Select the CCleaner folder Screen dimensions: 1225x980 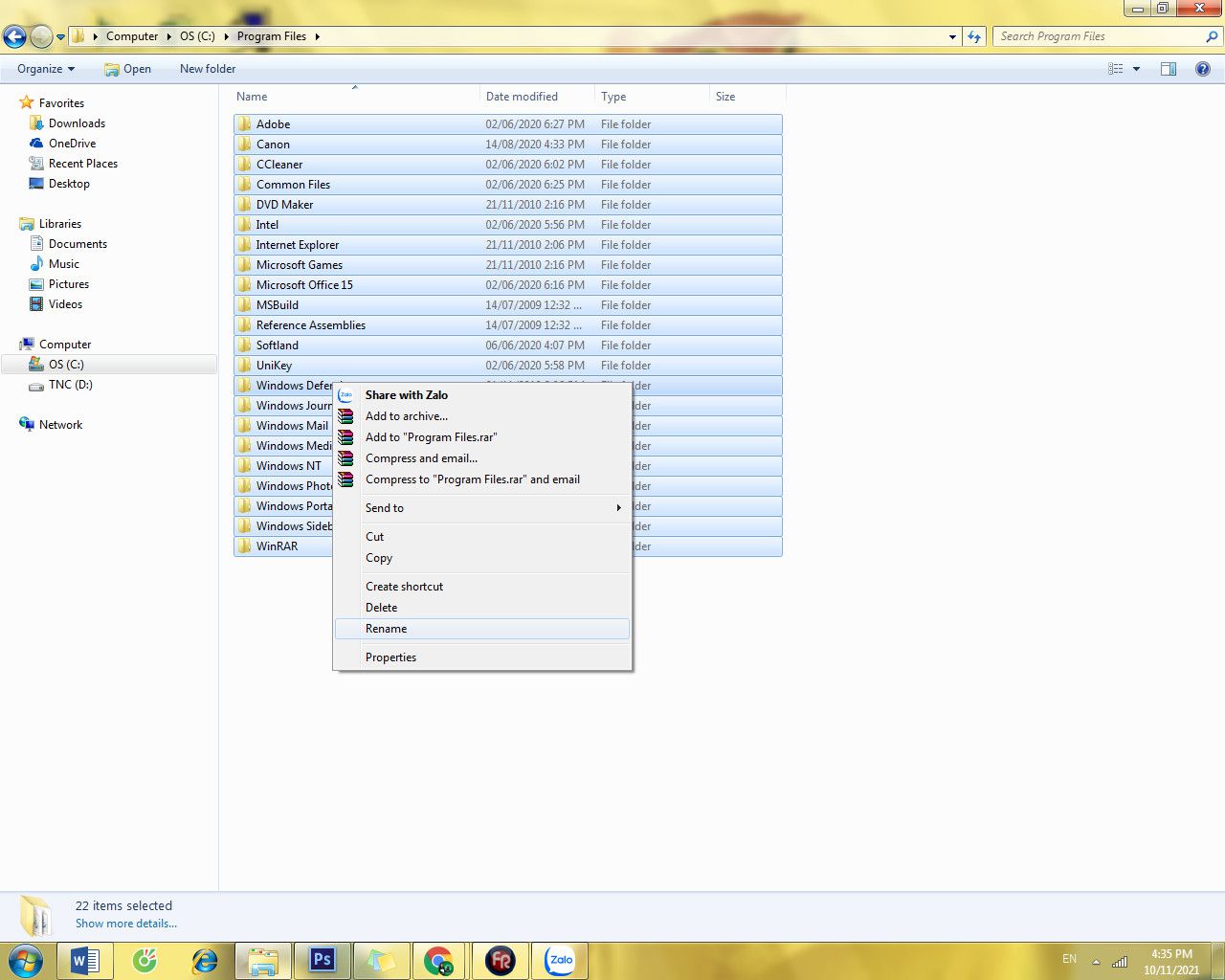(x=508, y=165)
